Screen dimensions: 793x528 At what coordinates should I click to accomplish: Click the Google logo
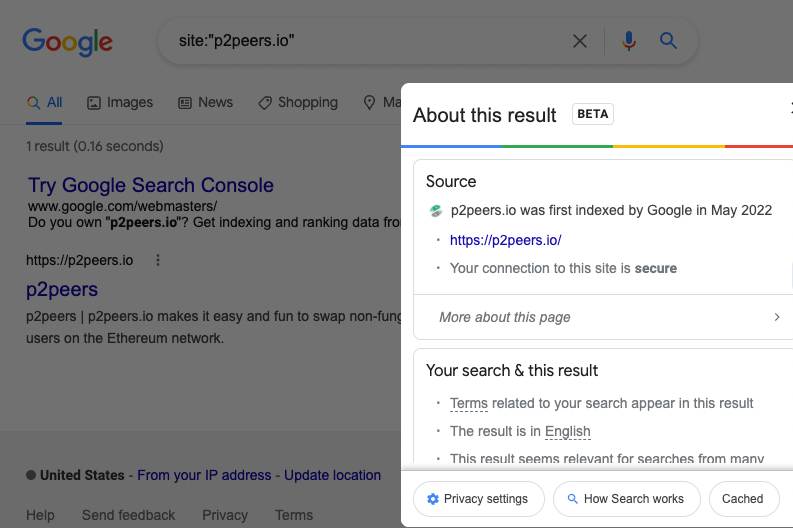67,42
